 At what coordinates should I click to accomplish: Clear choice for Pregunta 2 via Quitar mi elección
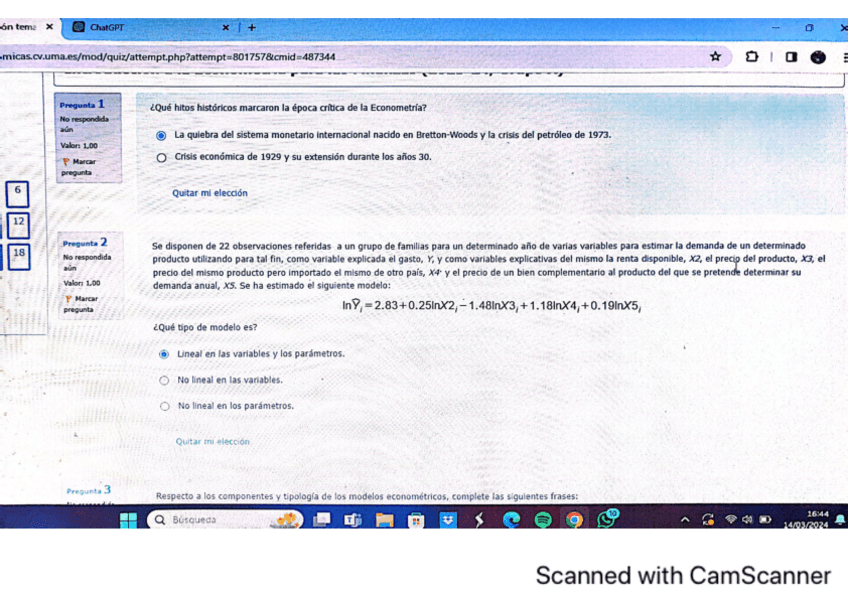213,441
